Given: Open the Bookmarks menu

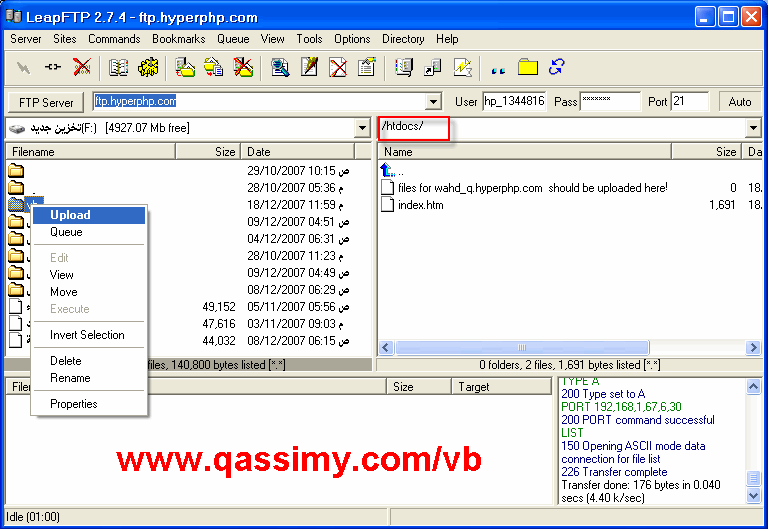Looking at the screenshot, I should tap(178, 39).
